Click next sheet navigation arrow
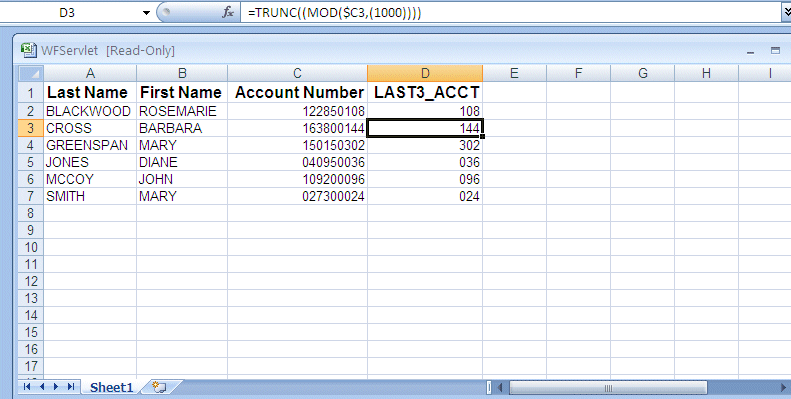The image size is (791, 399). point(56,387)
